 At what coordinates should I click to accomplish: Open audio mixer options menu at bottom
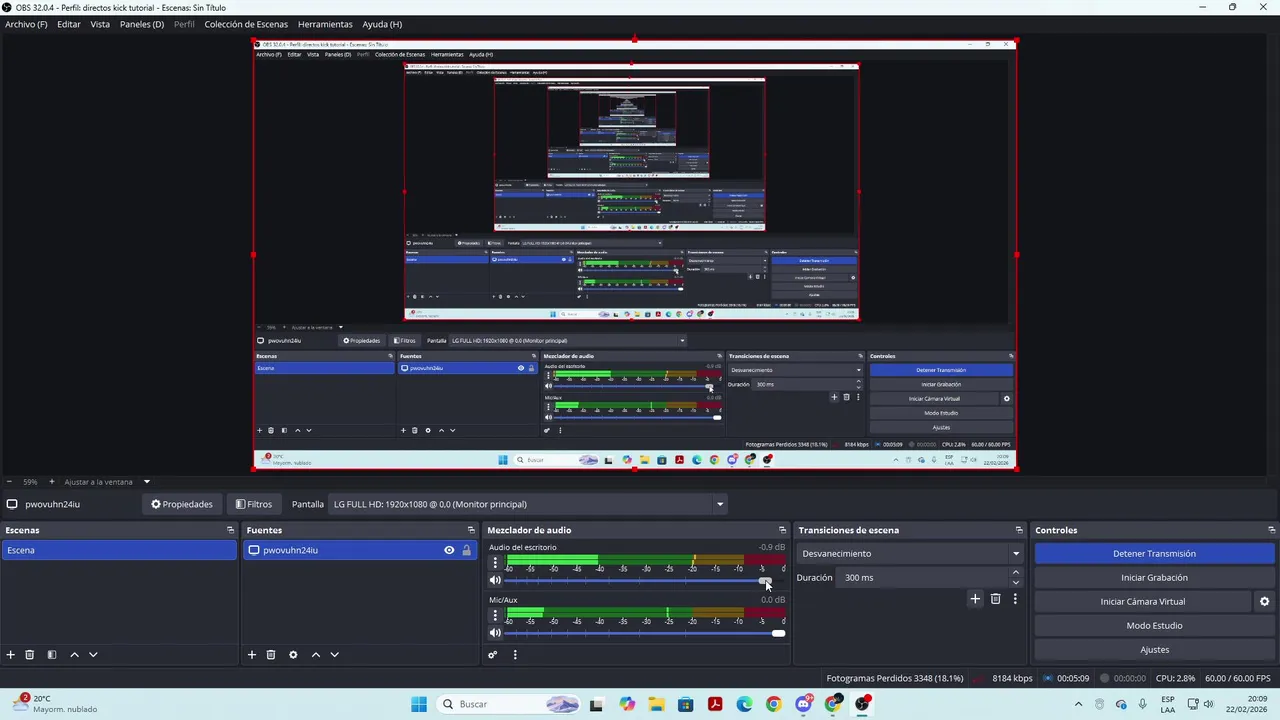pos(515,655)
